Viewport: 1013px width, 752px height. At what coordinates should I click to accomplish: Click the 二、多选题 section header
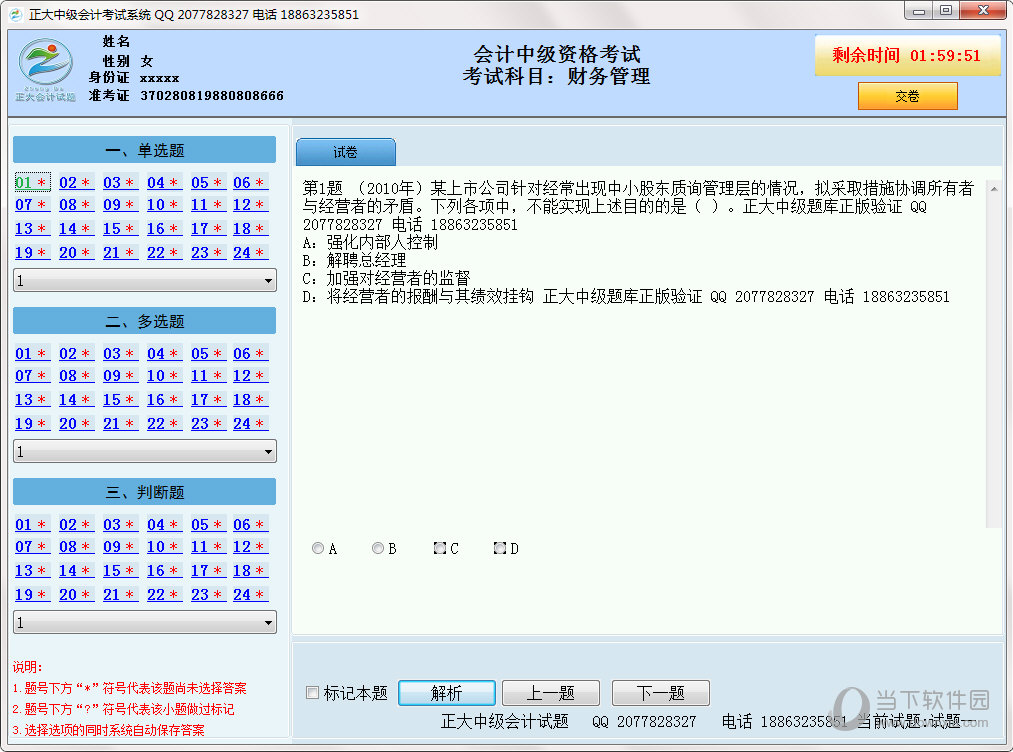coord(145,321)
